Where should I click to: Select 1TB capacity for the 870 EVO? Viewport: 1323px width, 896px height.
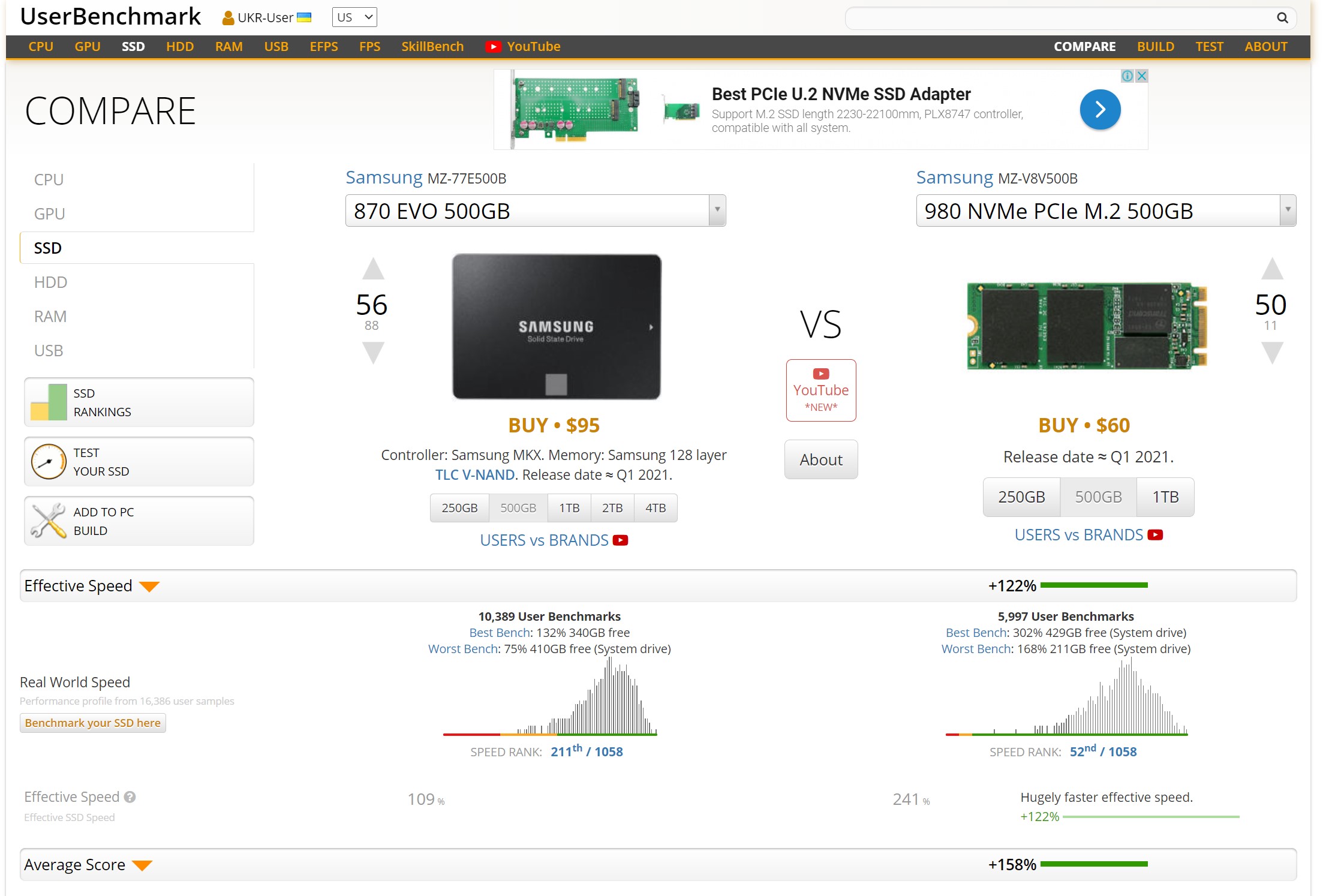click(569, 508)
